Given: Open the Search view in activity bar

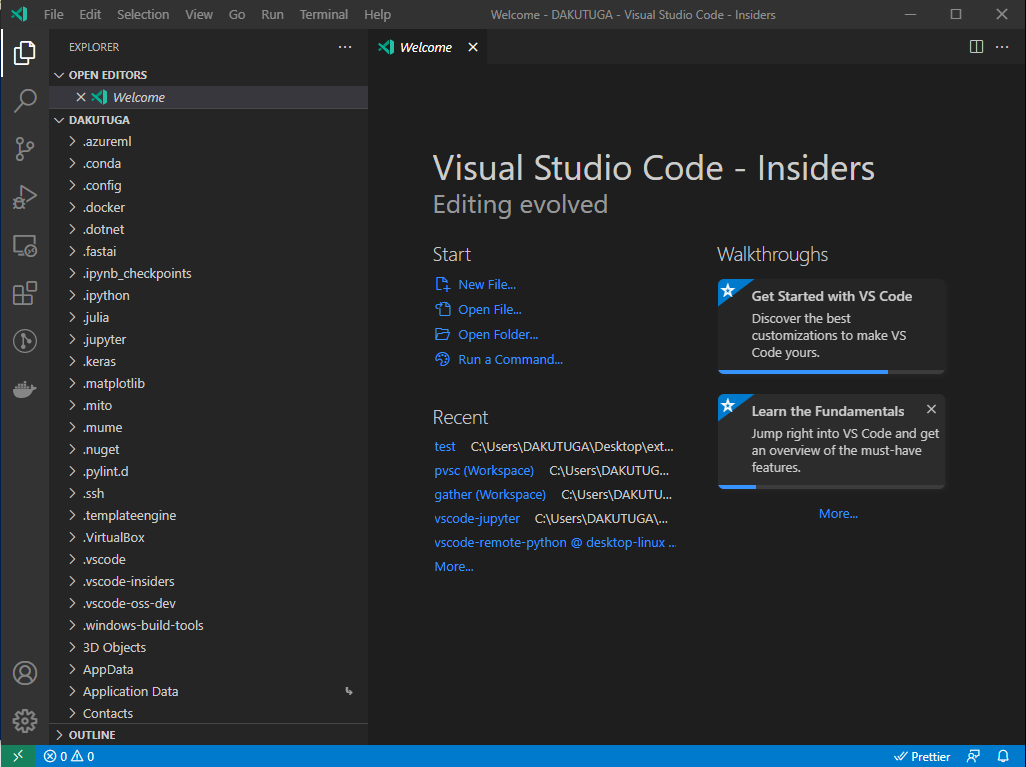Looking at the screenshot, I should [x=25, y=101].
